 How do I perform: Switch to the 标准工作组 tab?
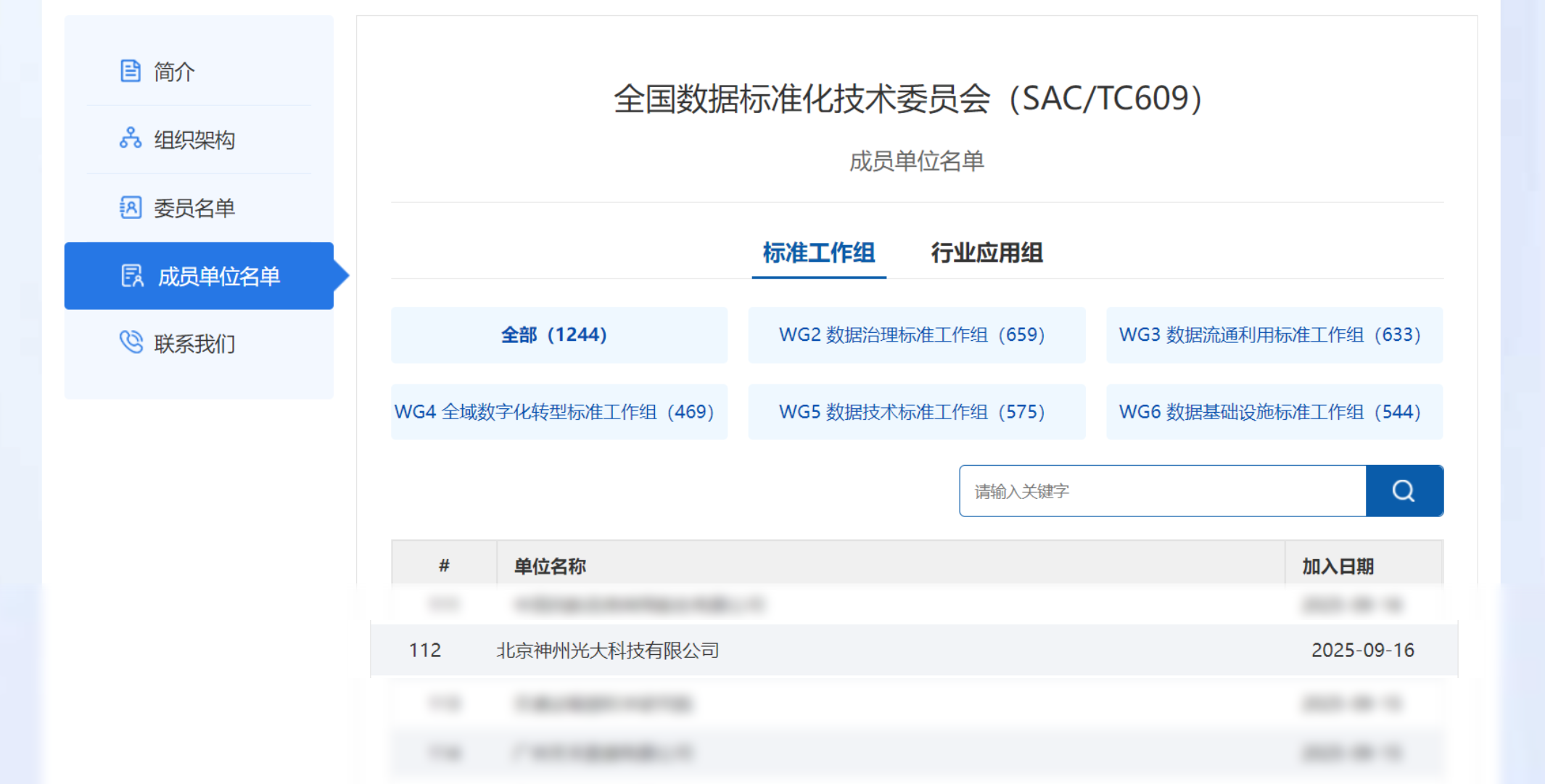818,253
